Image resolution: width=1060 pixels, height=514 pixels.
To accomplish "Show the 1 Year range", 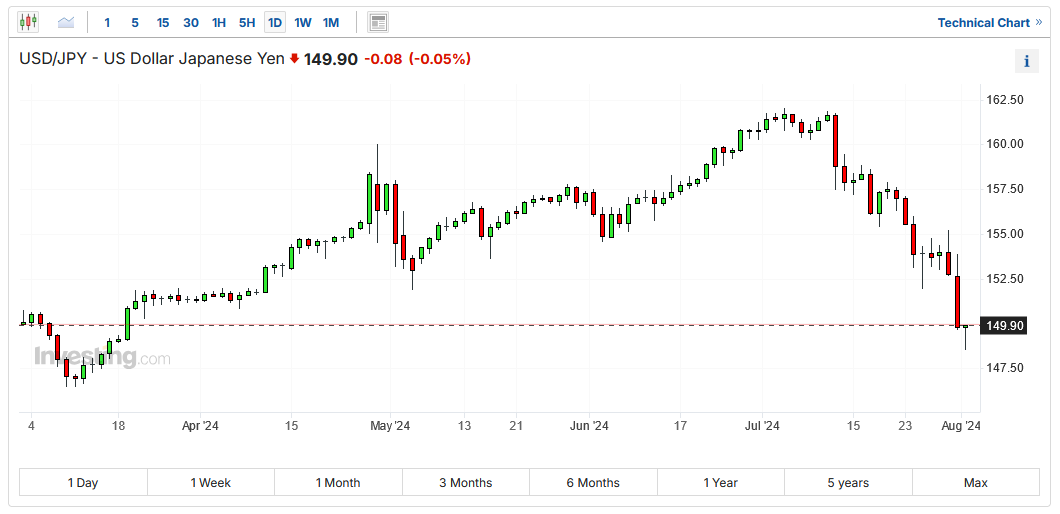I will (x=720, y=483).
